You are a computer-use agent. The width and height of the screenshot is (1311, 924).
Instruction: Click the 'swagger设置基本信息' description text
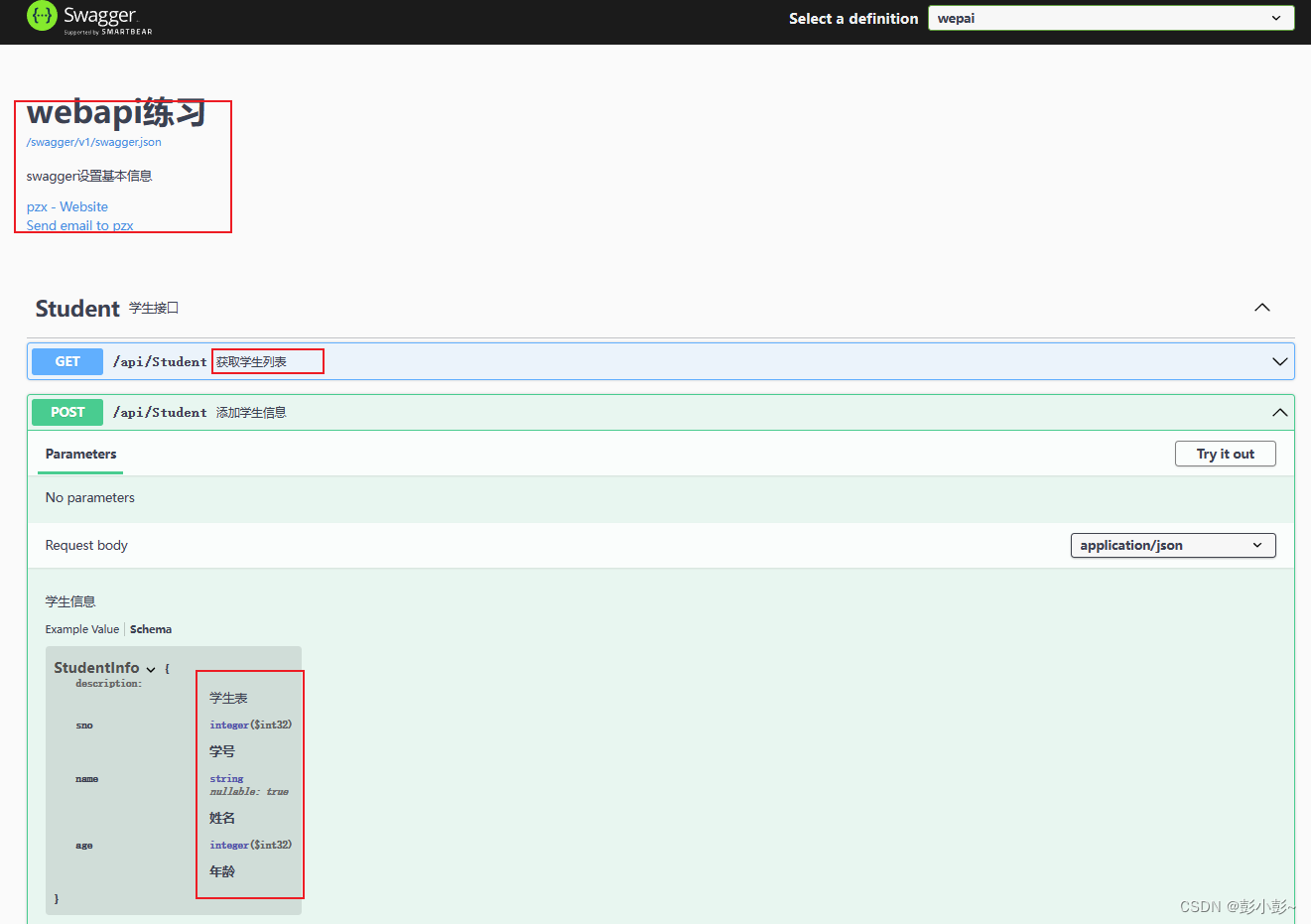[x=89, y=176]
